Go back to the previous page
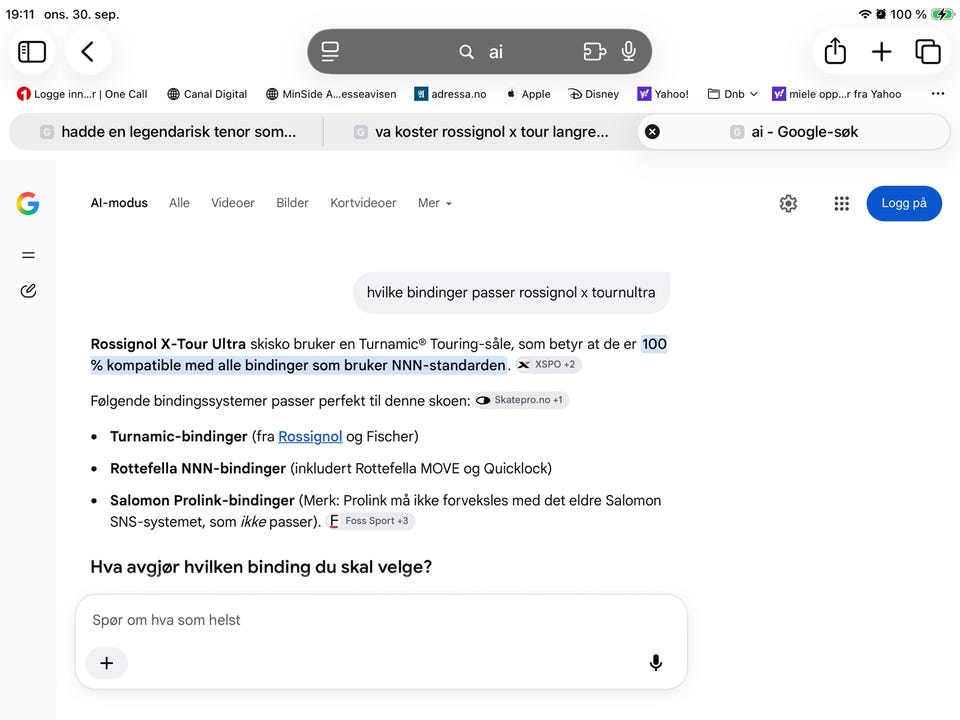 point(88,51)
